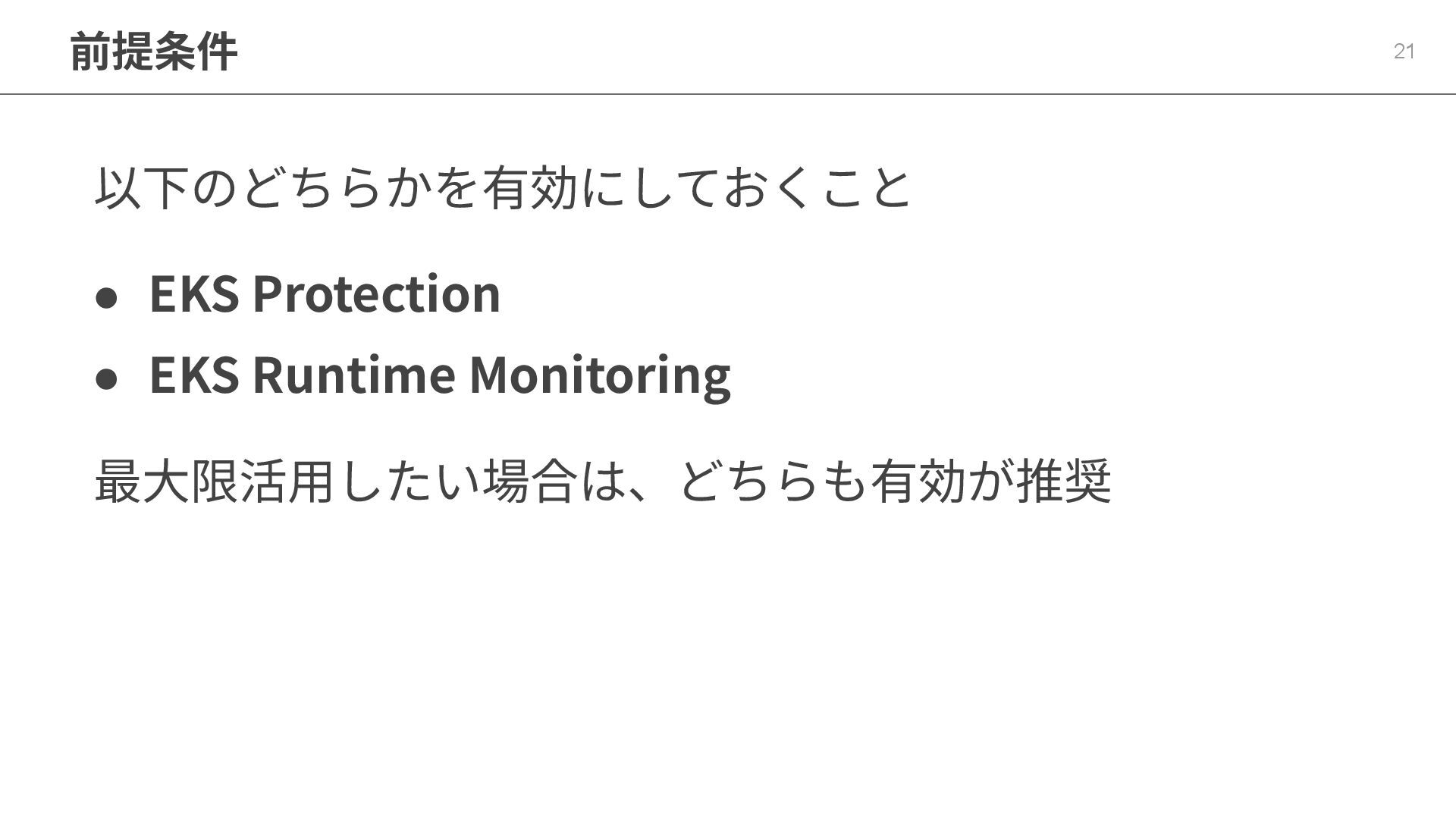The width and height of the screenshot is (1456, 819).
Task: Click the bullet dot before EKS Protection
Action: (107, 298)
